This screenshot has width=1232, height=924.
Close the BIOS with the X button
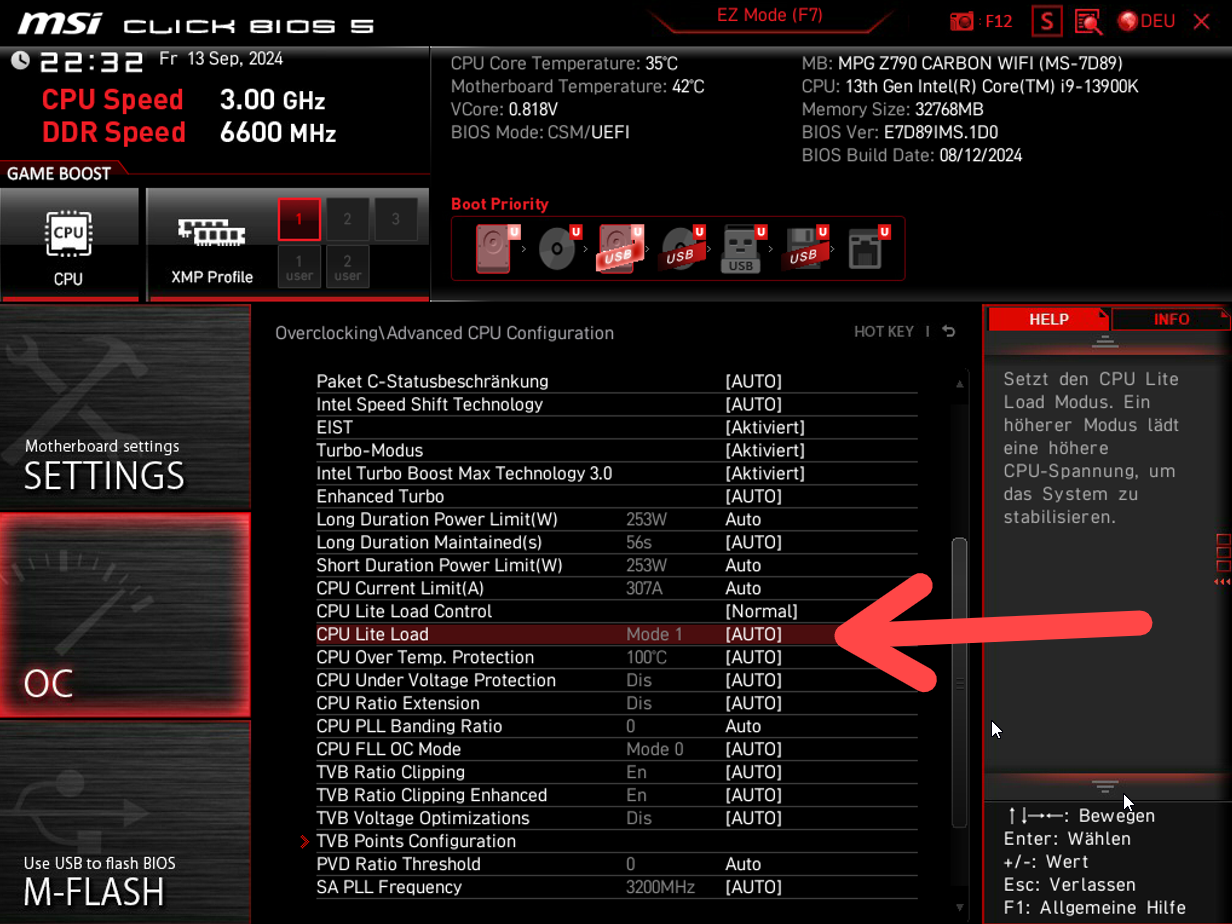tap(1201, 21)
